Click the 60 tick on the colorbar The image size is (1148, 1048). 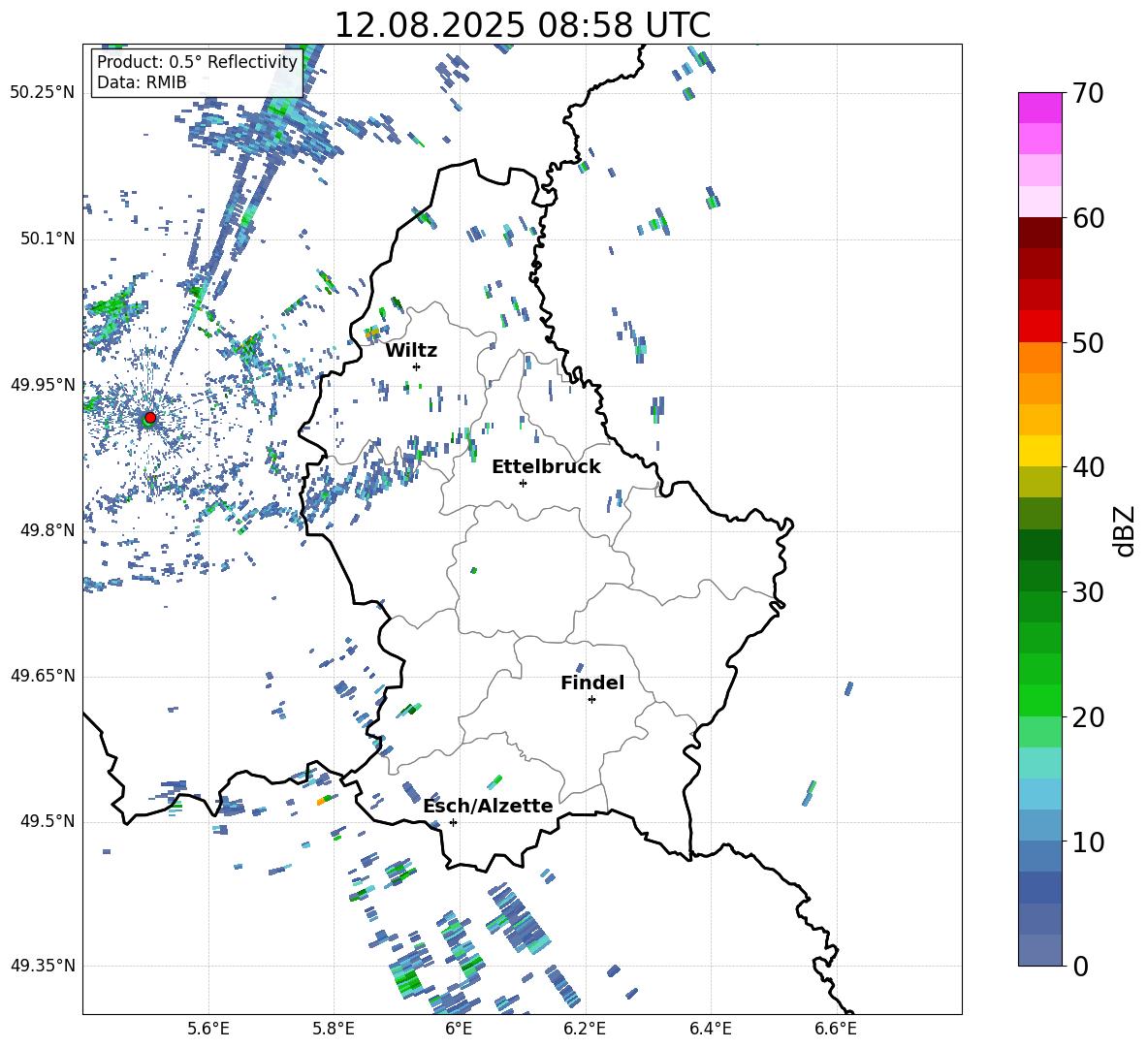pos(1088,218)
